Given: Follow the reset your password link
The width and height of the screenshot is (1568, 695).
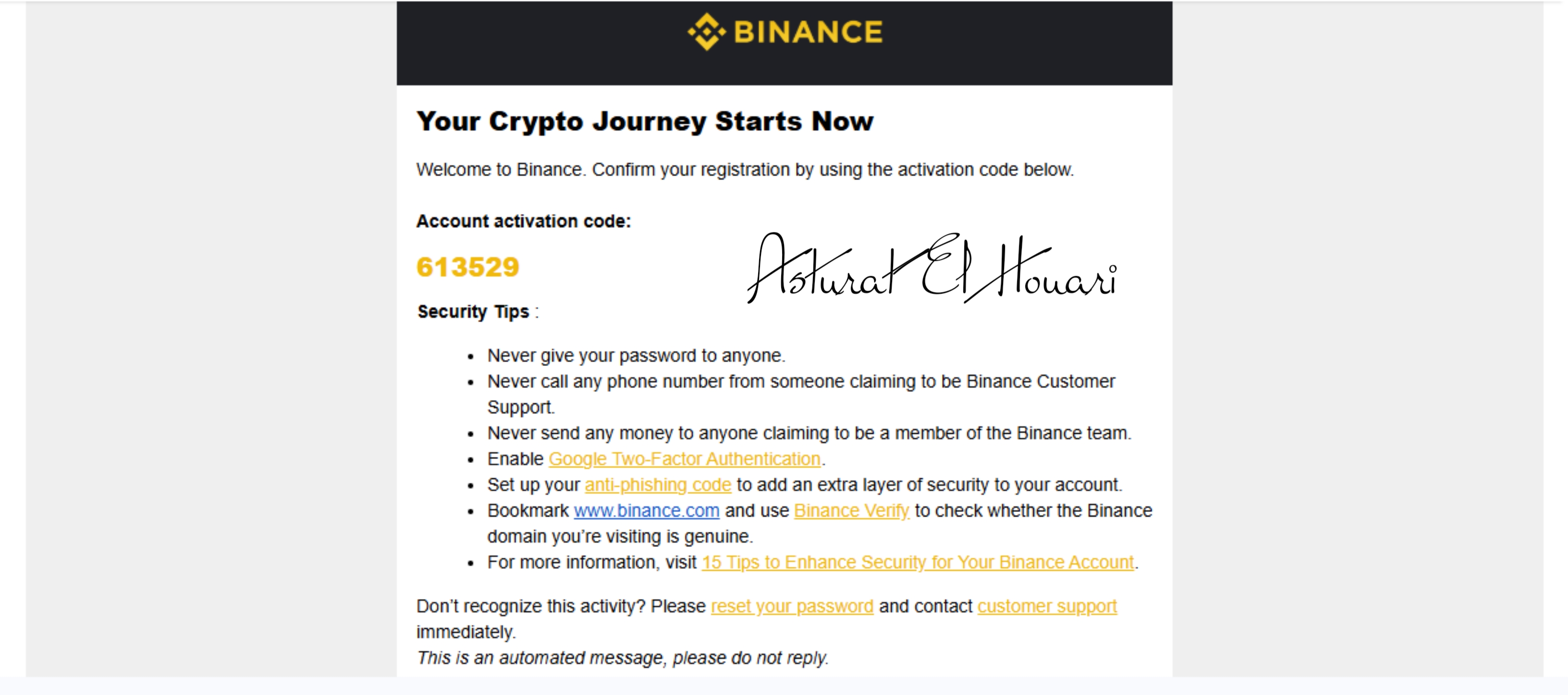Looking at the screenshot, I should (x=792, y=606).
